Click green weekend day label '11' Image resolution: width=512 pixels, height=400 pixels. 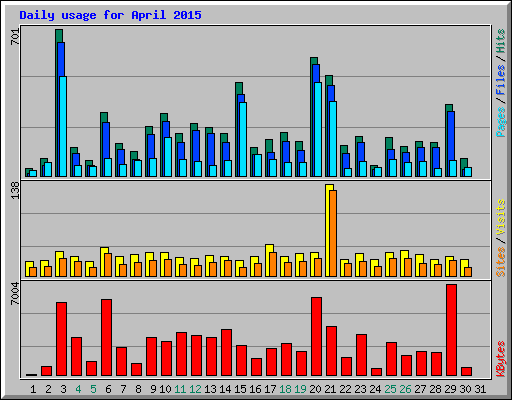coord(180,389)
